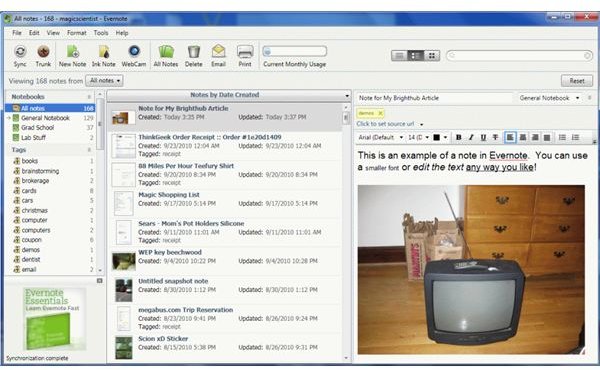Image resolution: width=600 pixels, height=370 pixels.
Task: Switch to list view layout
Action: [399, 56]
